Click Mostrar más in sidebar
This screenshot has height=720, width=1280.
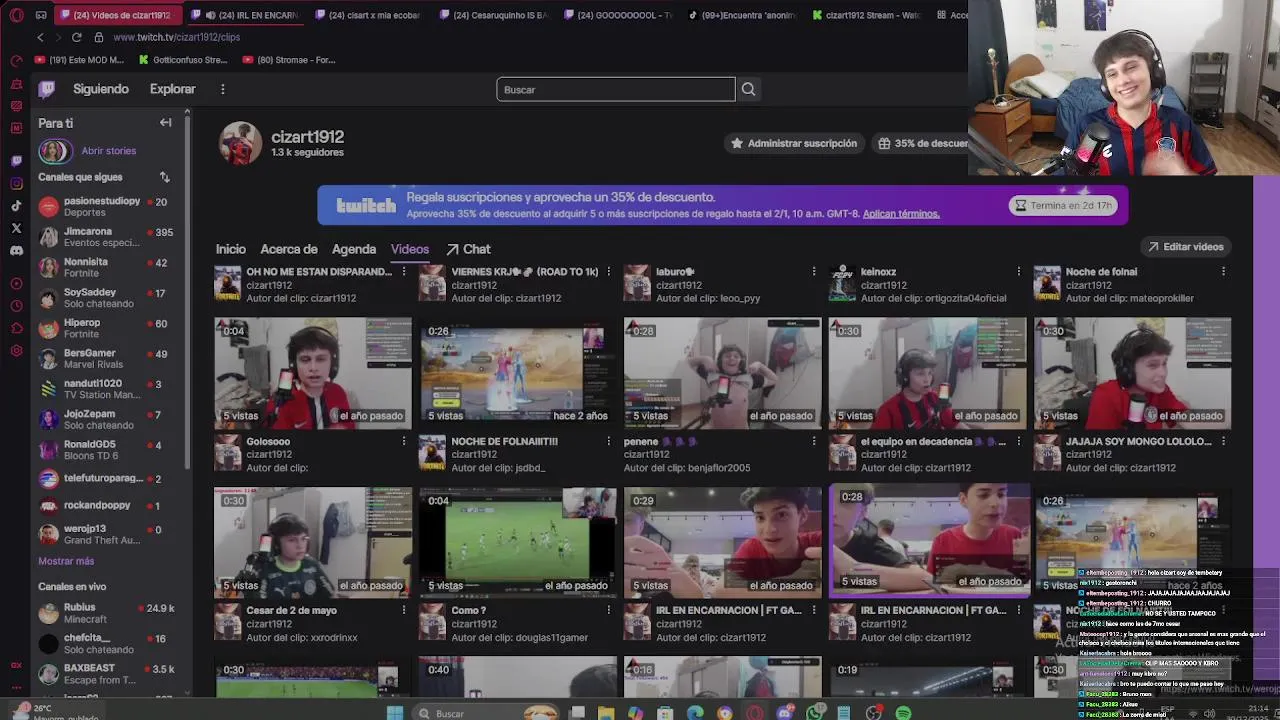pyautogui.click(x=66, y=561)
